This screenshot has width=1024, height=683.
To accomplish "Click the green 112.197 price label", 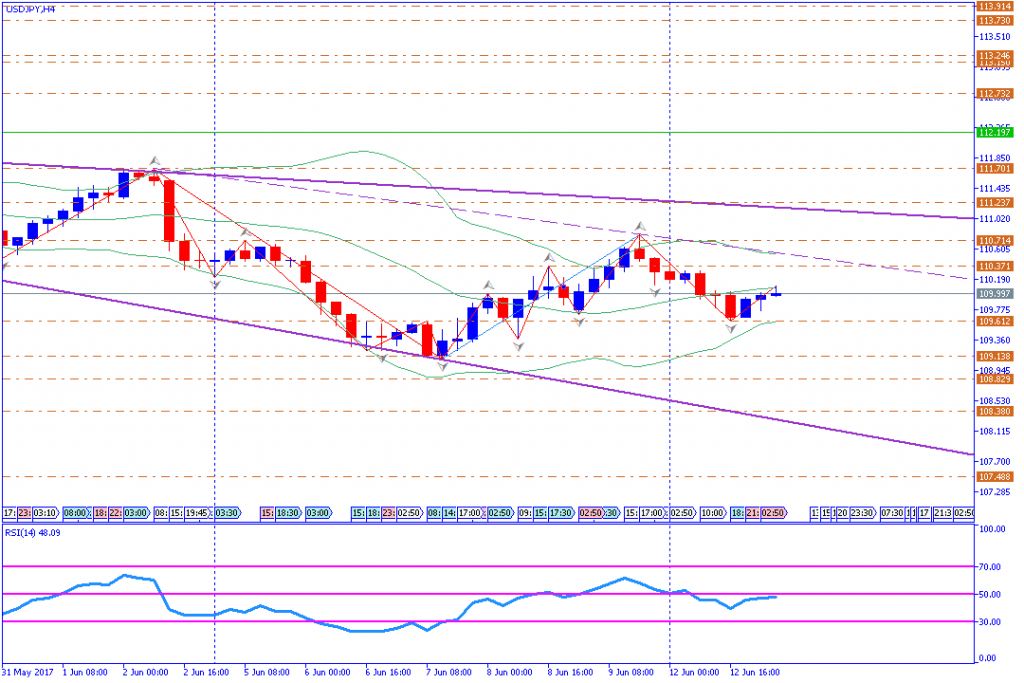I will point(993,132).
